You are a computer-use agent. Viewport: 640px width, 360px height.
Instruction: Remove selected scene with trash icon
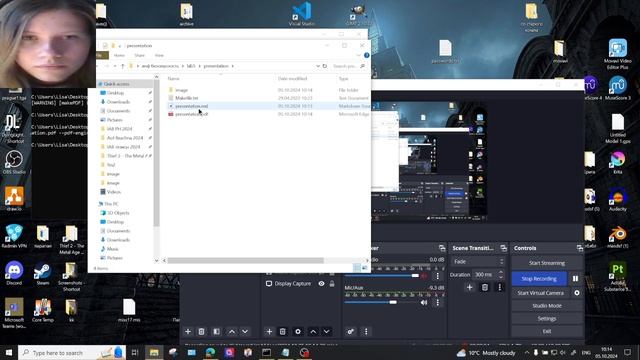(x=201, y=331)
